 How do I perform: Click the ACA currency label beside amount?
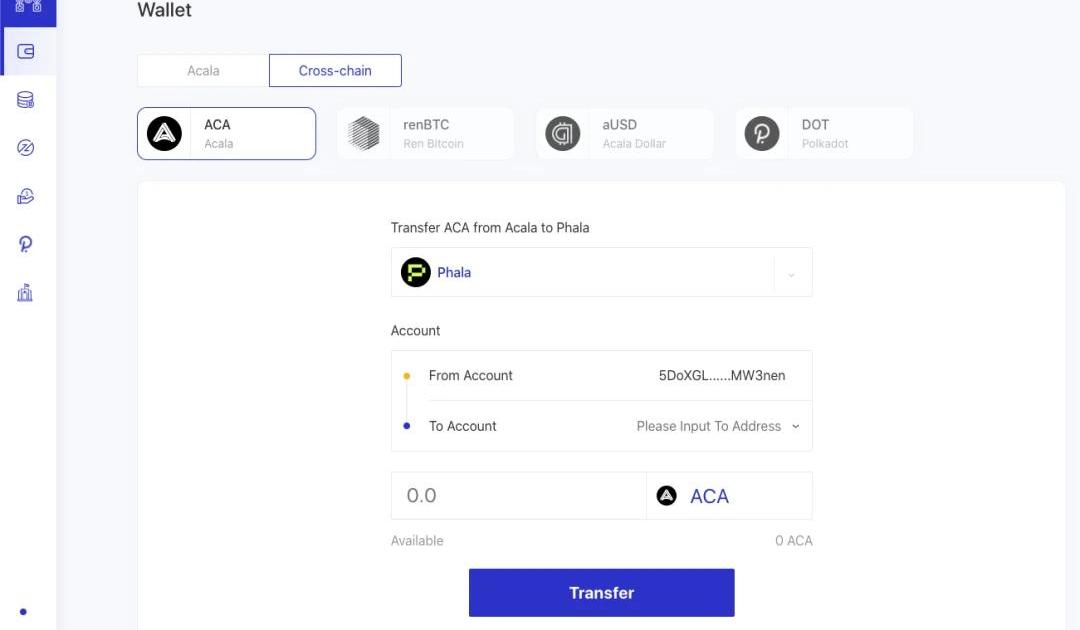(x=709, y=496)
